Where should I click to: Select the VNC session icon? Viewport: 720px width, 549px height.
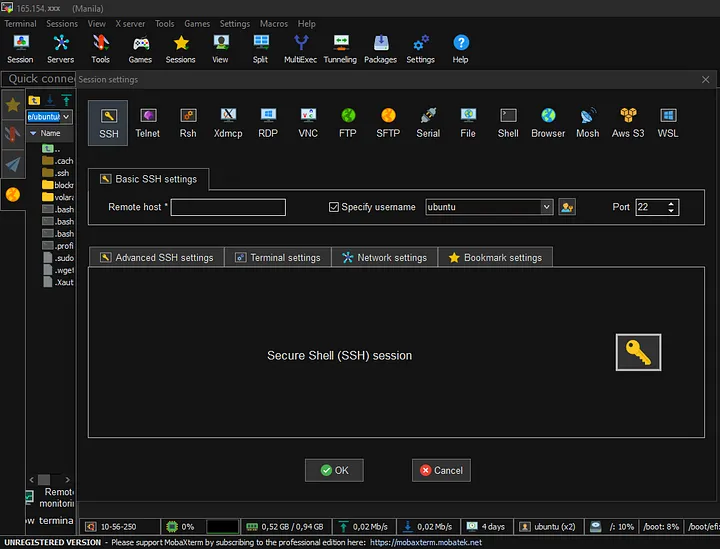pos(308,122)
